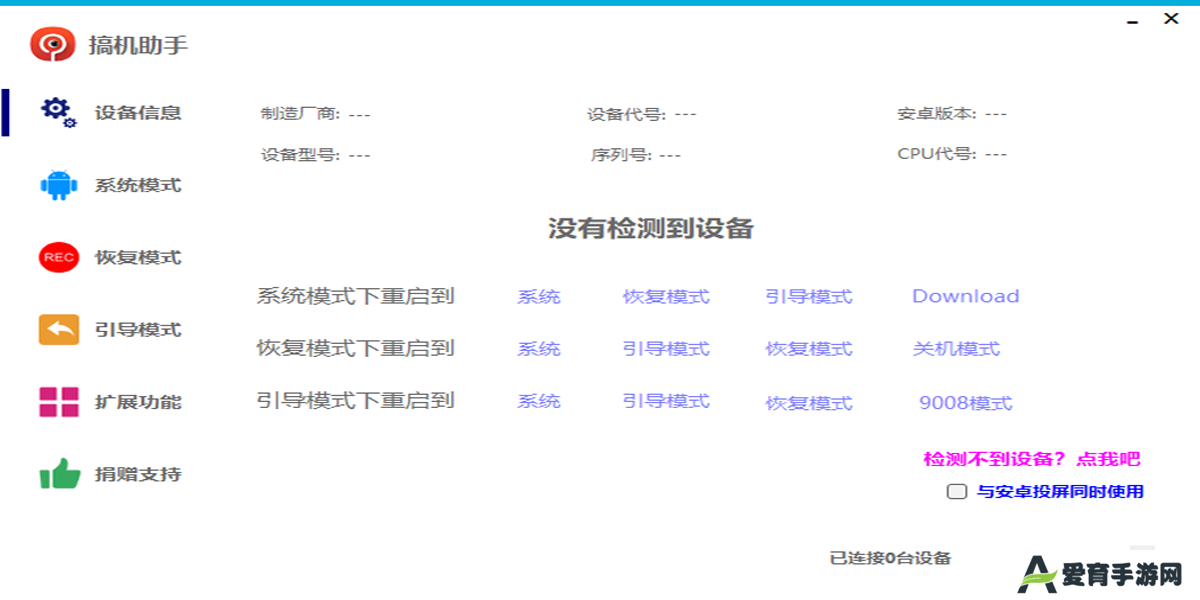This screenshot has width=1200, height=600.
Task: Switch to the 引导模式 sidebar tab
Action: pyautogui.click(x=138, y=329)
